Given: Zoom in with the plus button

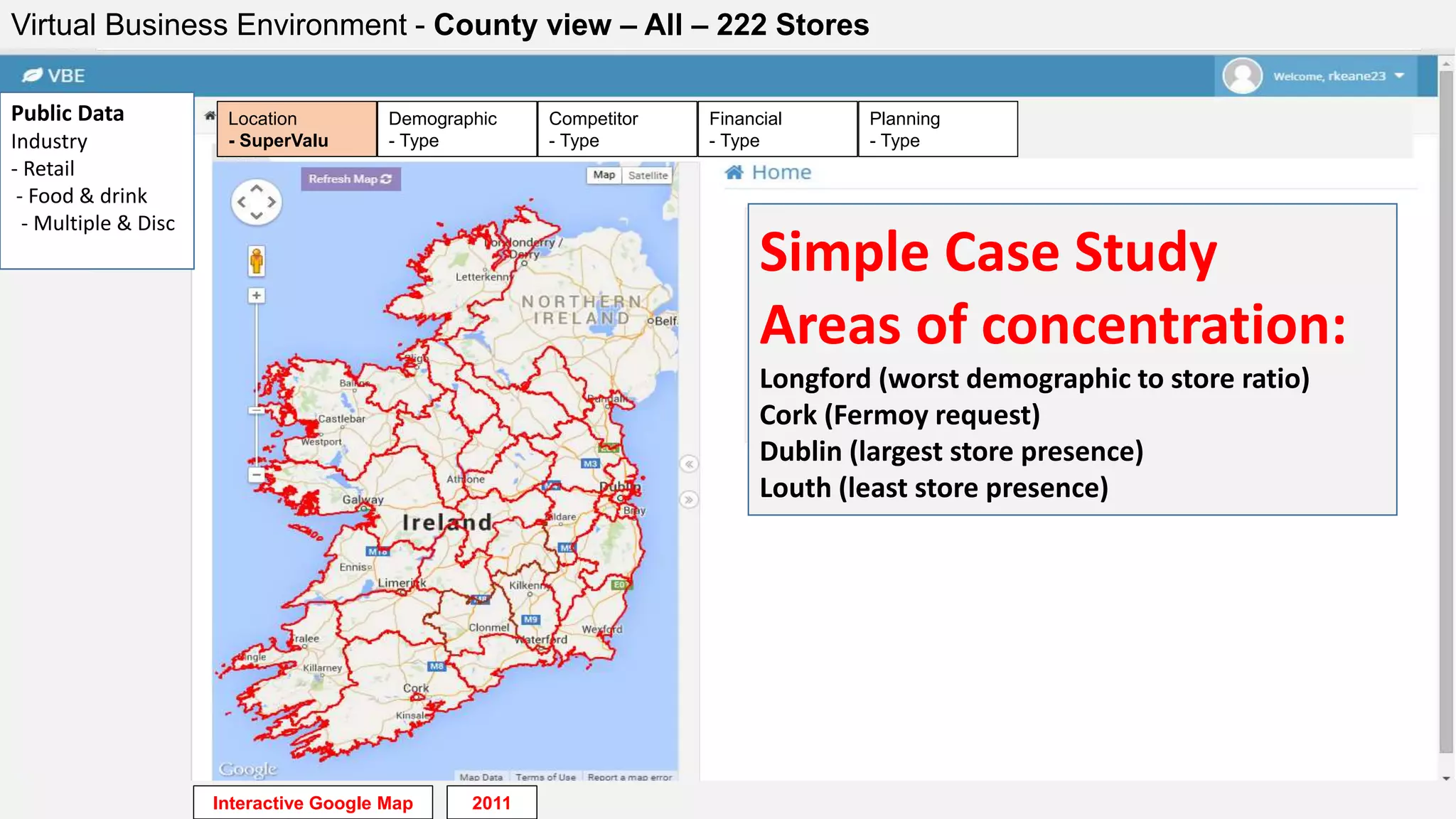Looking at the screenshot, I should (x=257, y=295).
